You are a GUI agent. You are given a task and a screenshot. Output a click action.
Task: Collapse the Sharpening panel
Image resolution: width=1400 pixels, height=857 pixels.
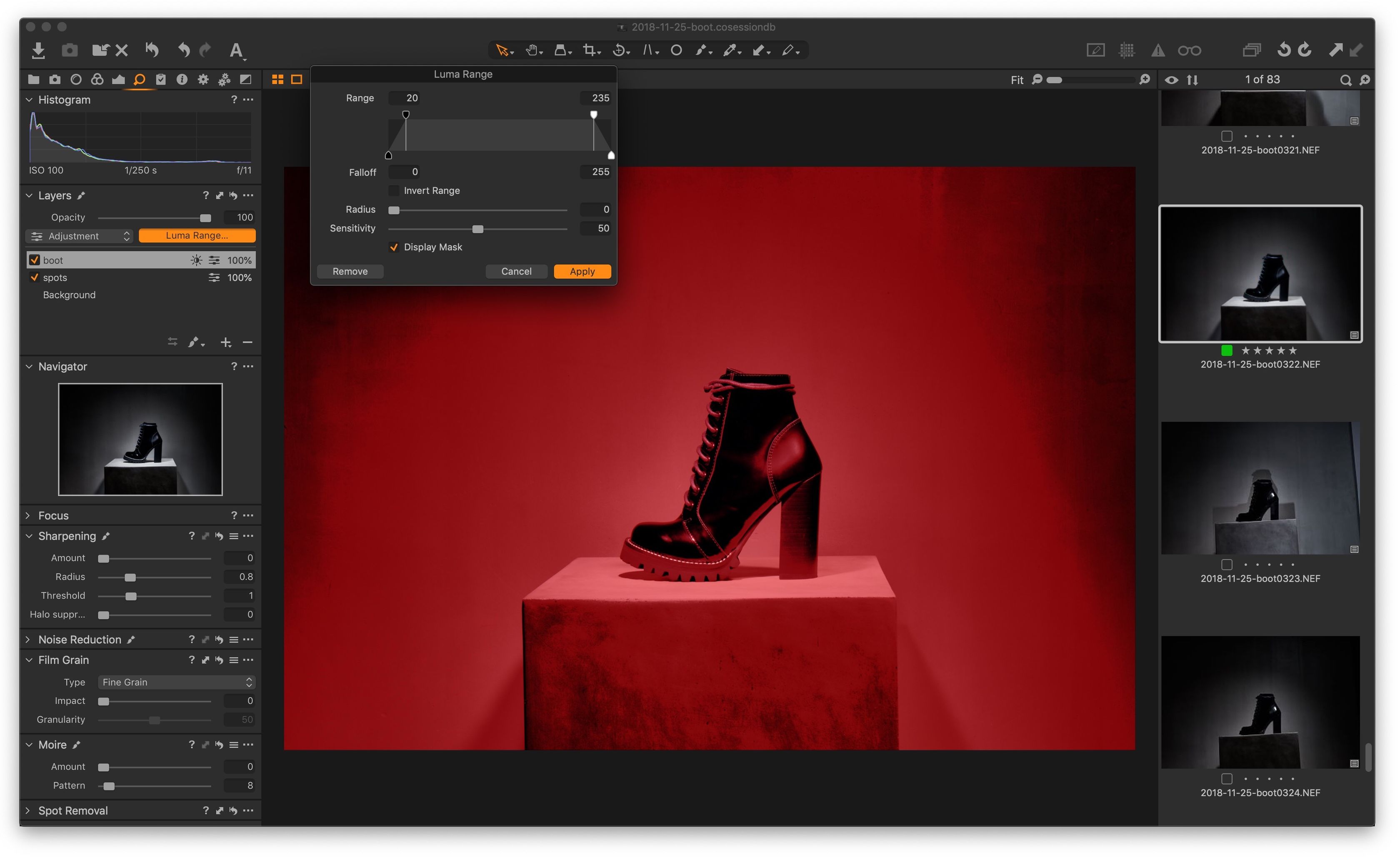30,536
